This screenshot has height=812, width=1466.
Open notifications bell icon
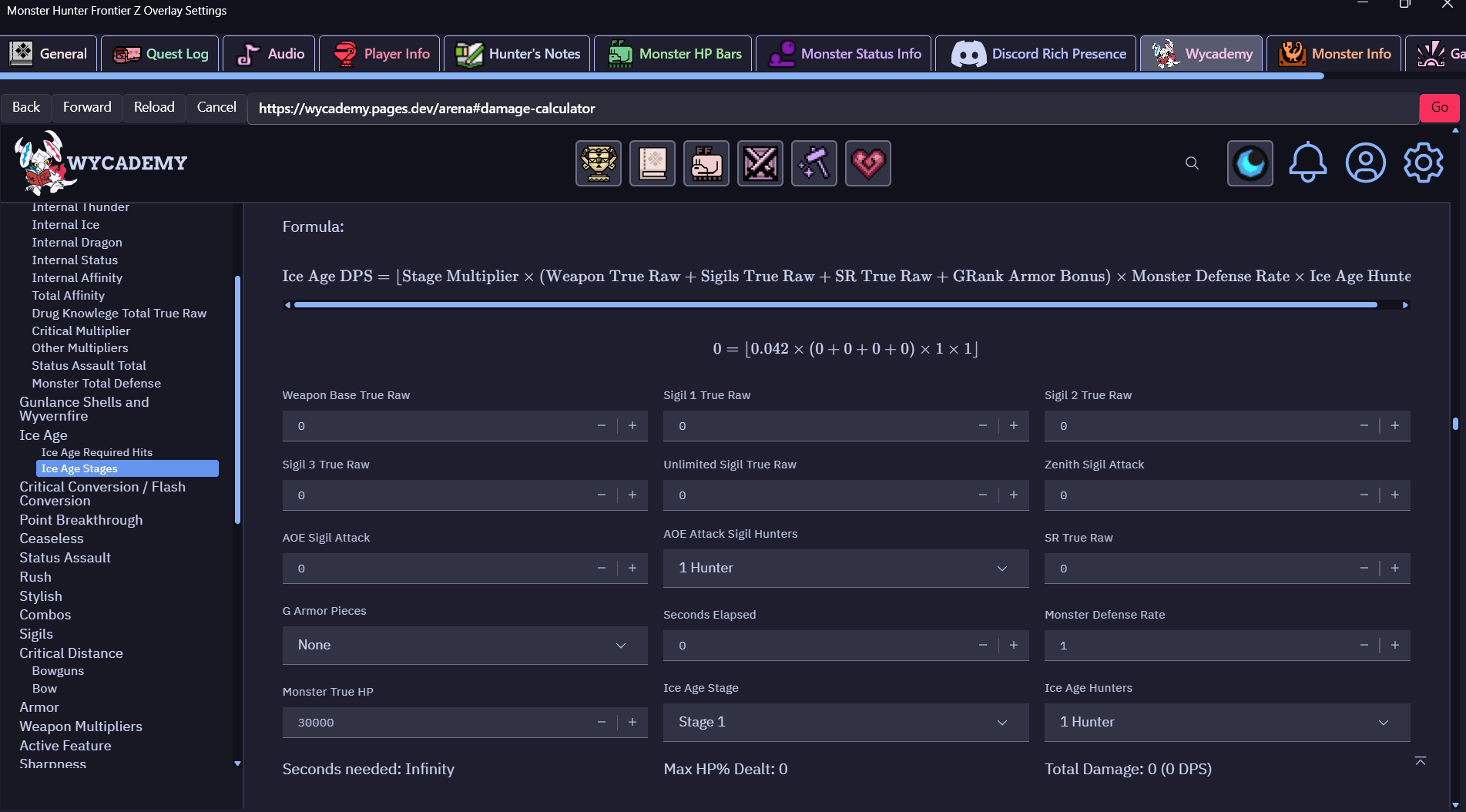1308,163
